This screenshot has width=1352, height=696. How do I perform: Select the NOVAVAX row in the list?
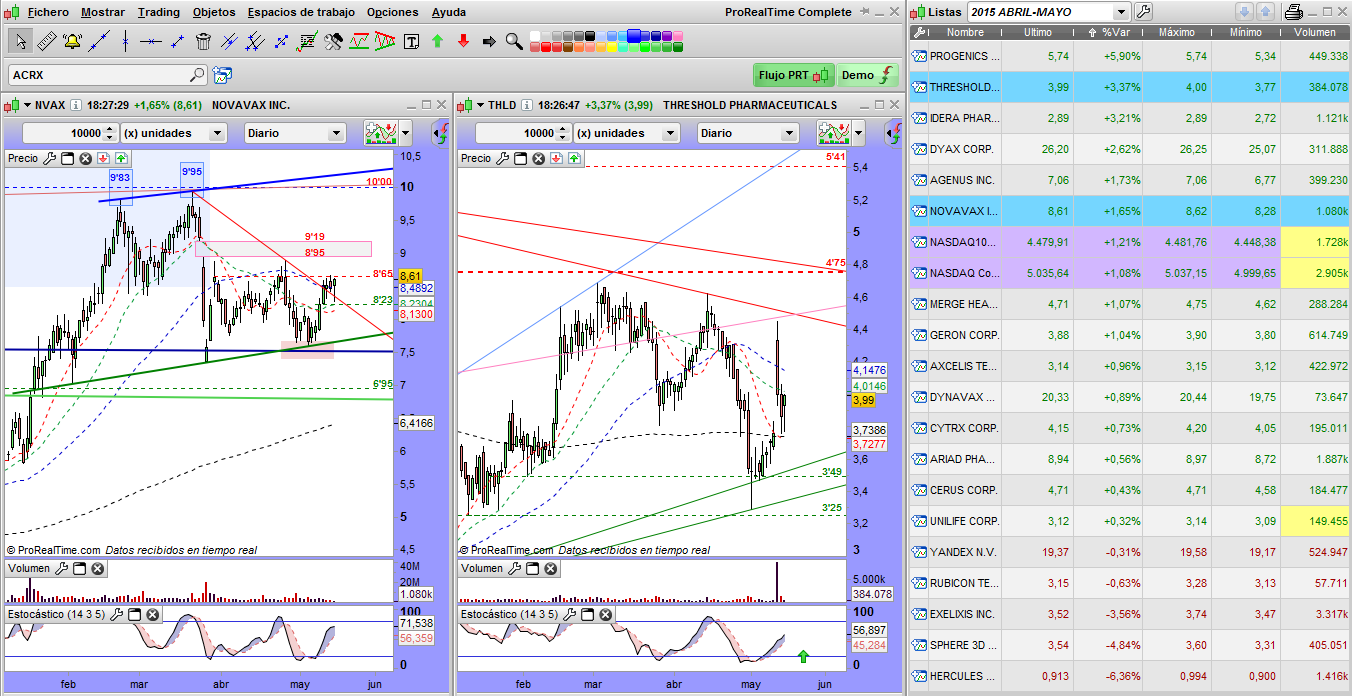[1129, 211]
